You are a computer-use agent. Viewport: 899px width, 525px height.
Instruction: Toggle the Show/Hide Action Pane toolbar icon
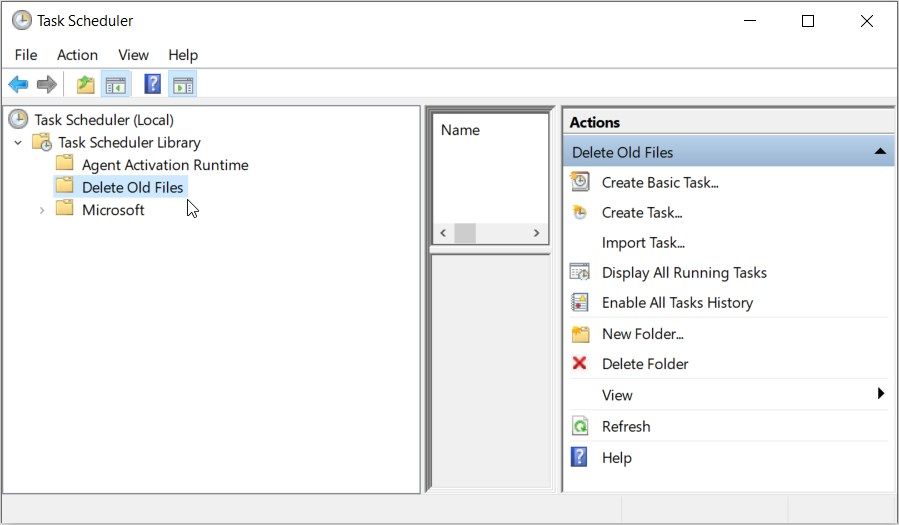click(x=182, y=85)
